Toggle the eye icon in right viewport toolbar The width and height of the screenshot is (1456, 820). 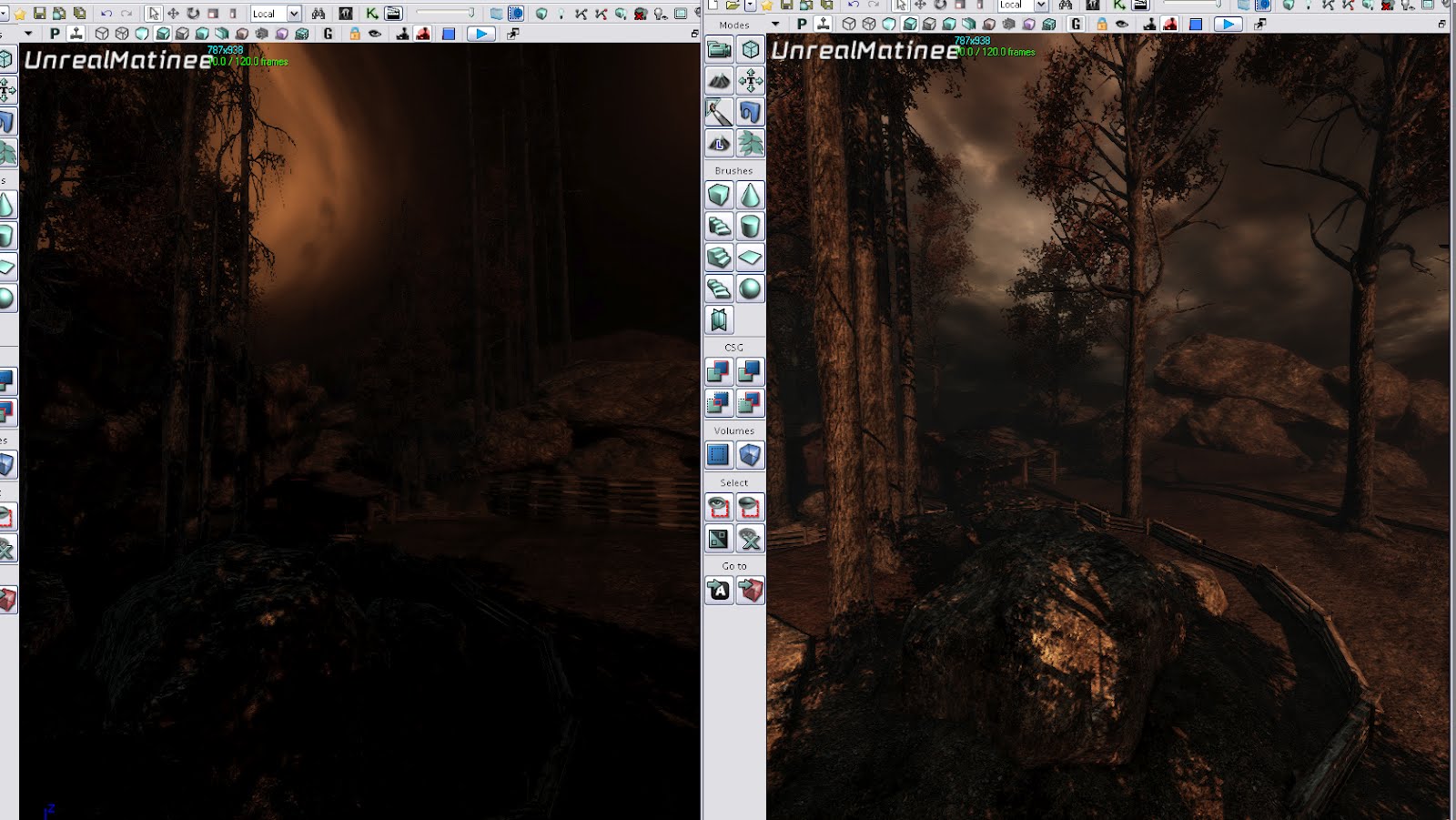1122,25
